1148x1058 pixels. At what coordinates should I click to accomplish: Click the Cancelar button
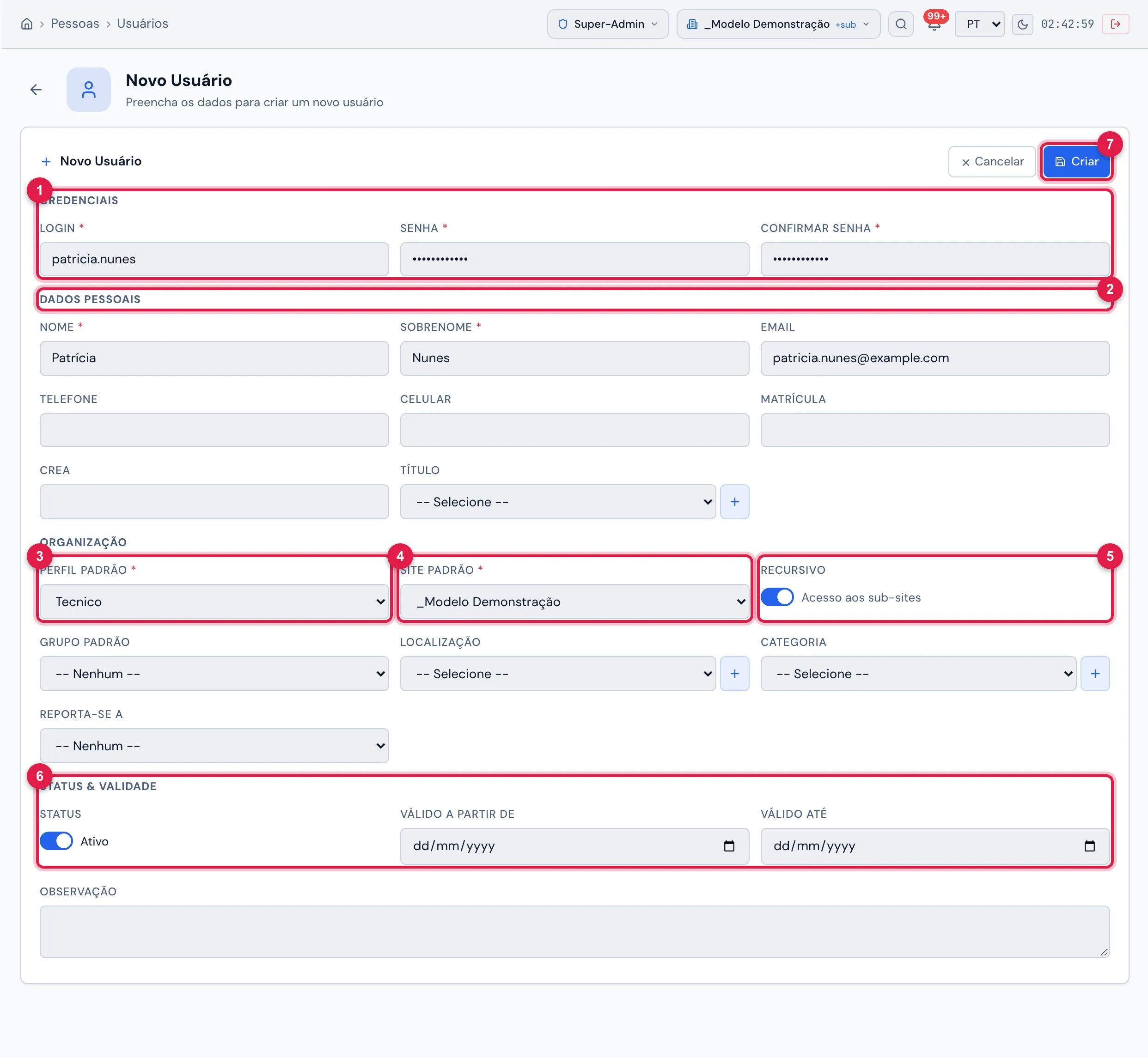point(992,162)
